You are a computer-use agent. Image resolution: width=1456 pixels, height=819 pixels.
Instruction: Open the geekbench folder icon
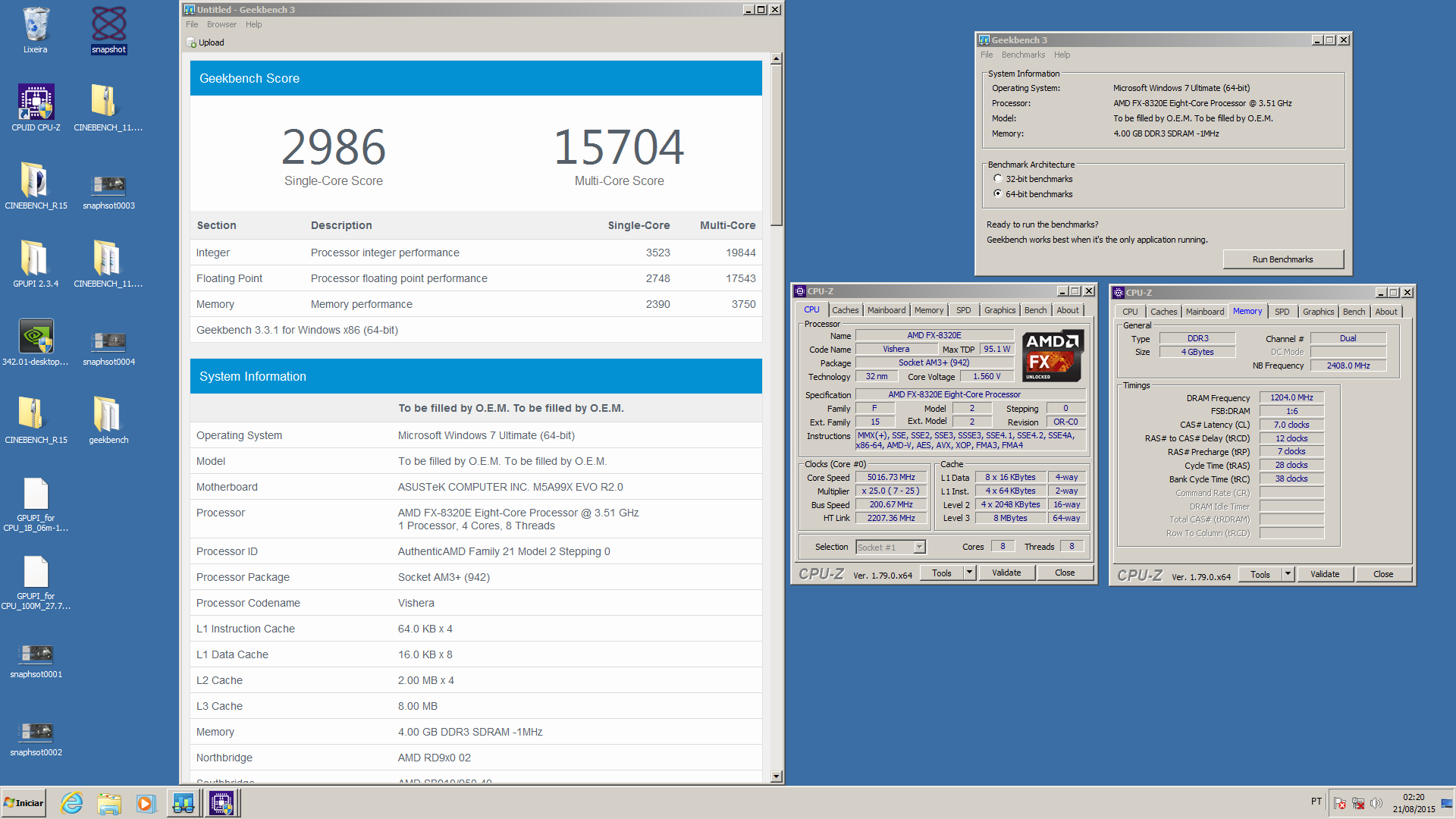pos(108,421)
